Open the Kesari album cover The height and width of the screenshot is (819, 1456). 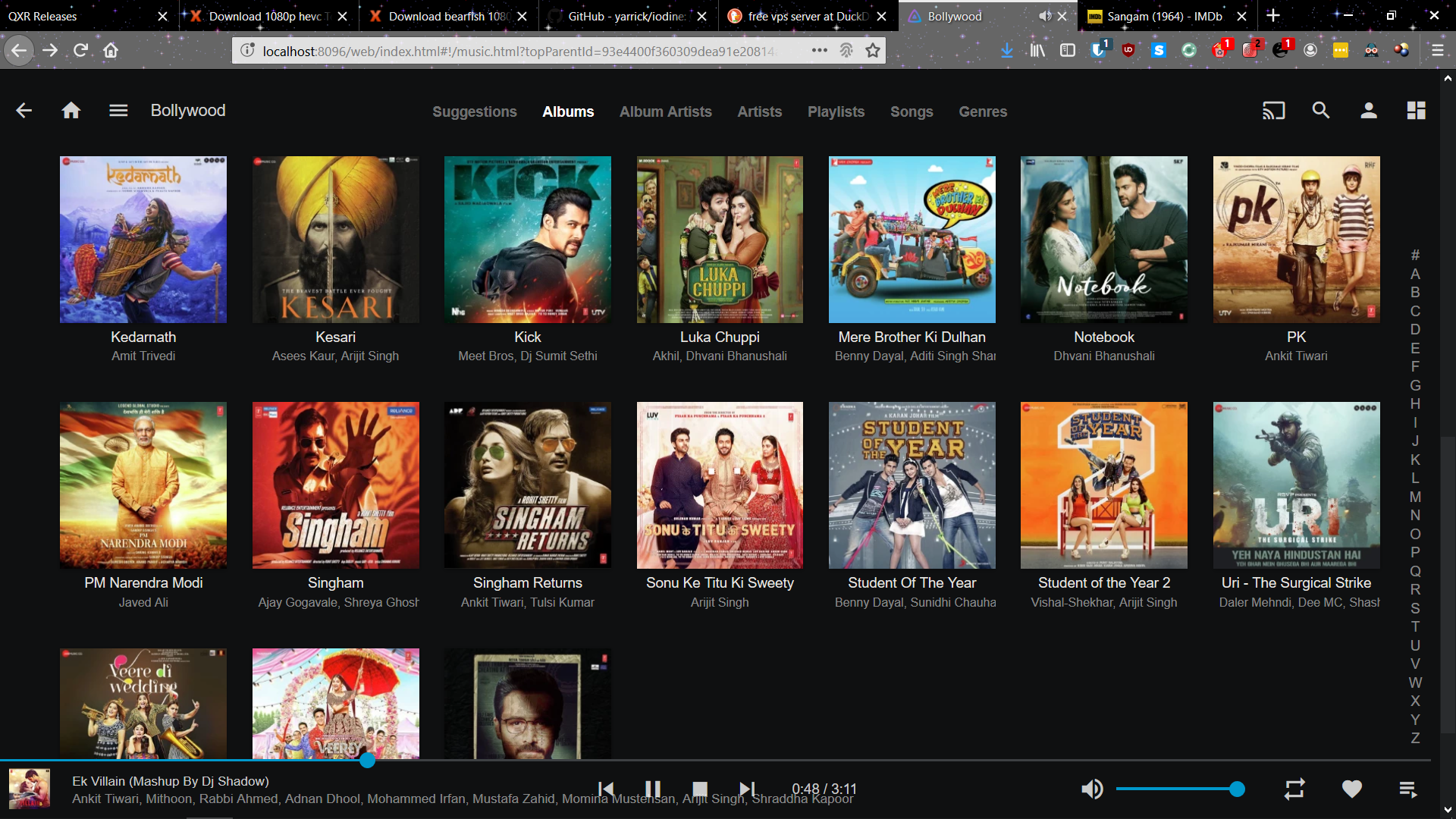point(335,240)
